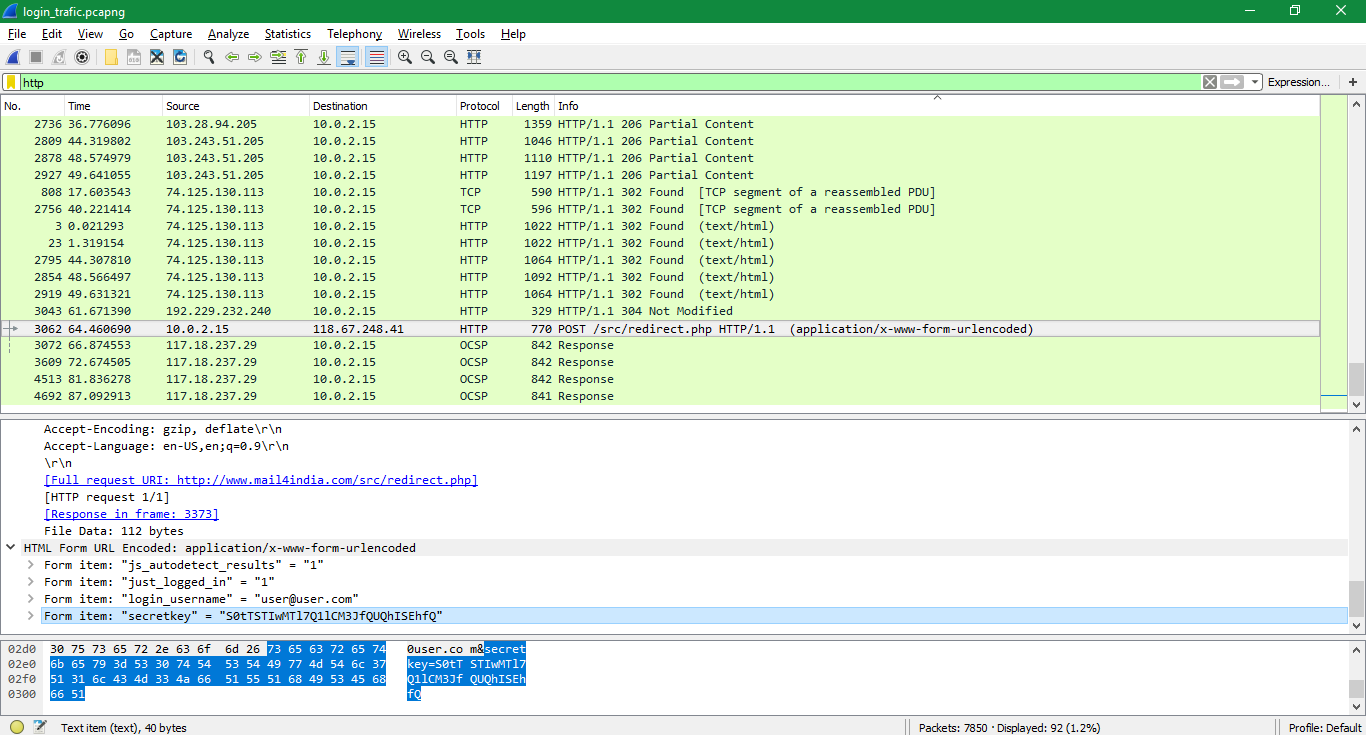Reload this capture file

click(180, 57)
